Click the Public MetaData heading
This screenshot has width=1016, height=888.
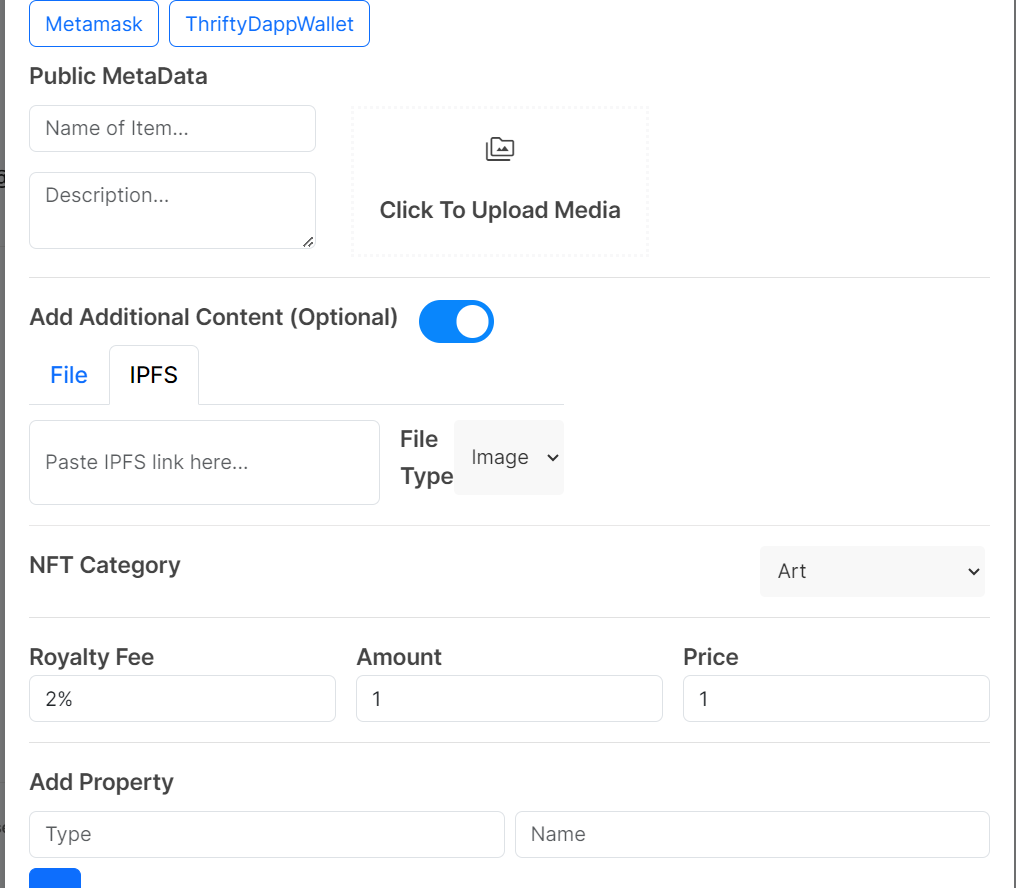click(x=119, y=76)
